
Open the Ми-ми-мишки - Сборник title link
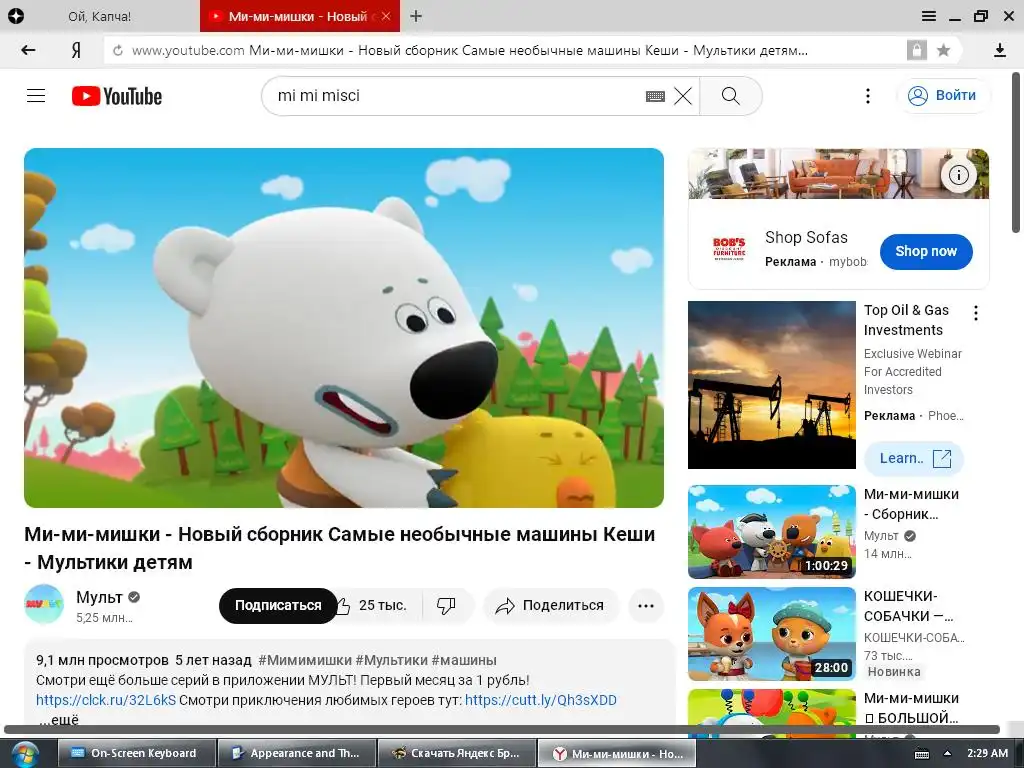coord(911,504)
